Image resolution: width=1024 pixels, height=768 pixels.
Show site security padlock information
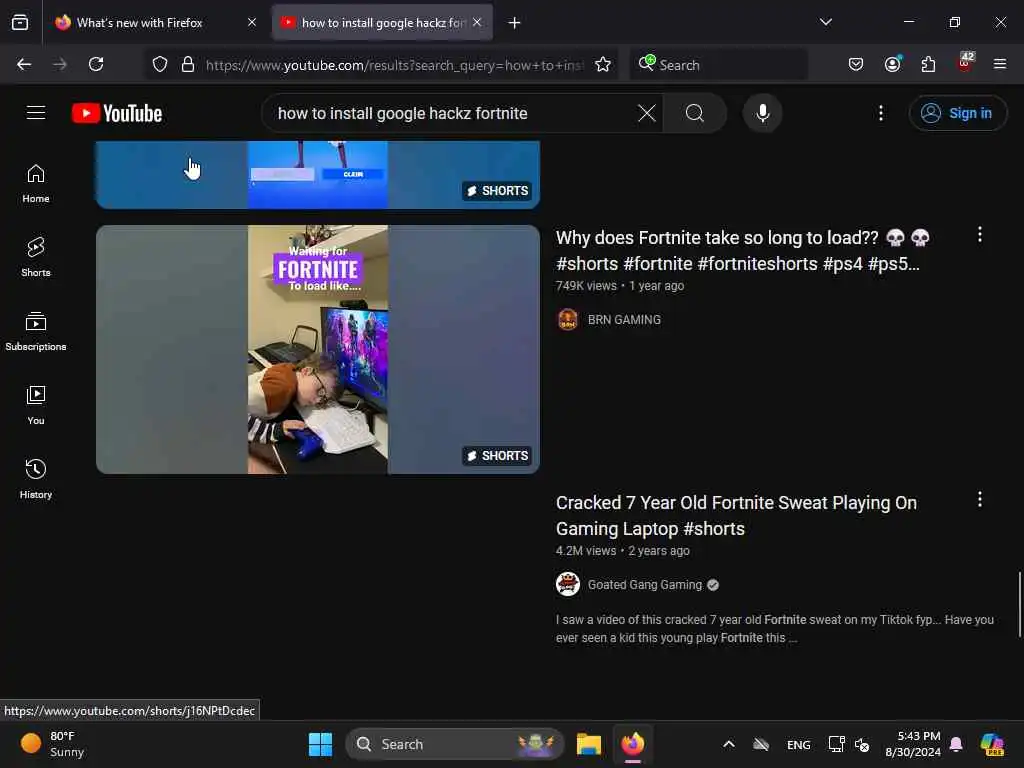188,65
